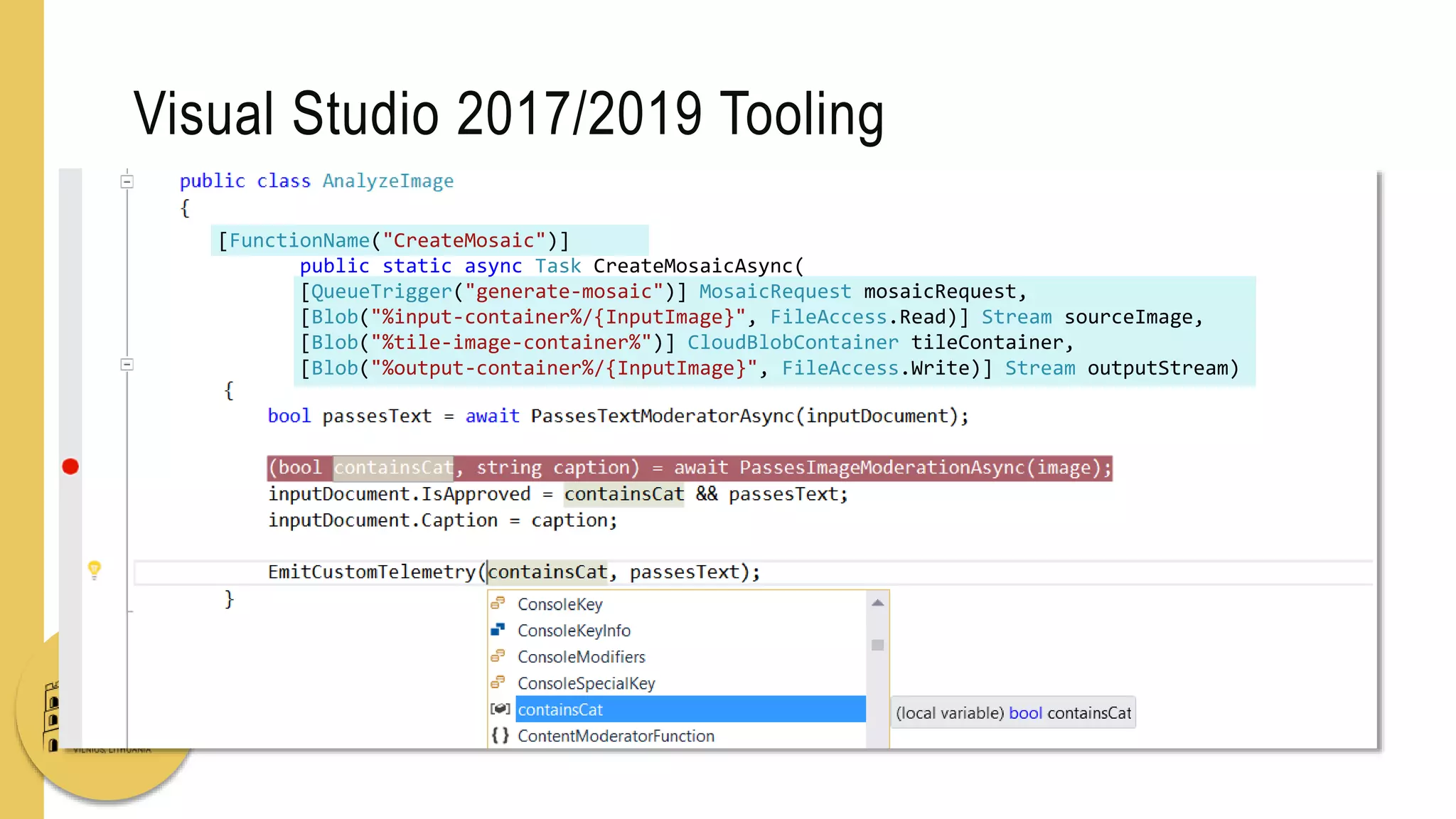Choose the highlighted containsCat suggestion
The image size is (1456, 819).
[690, 710]
